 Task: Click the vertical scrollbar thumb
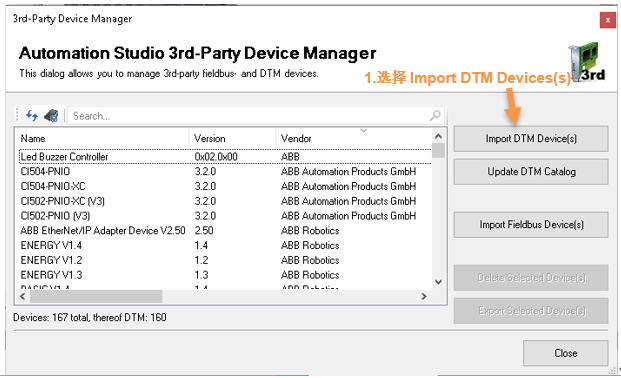pyautogui.click(x=438, y=151)
